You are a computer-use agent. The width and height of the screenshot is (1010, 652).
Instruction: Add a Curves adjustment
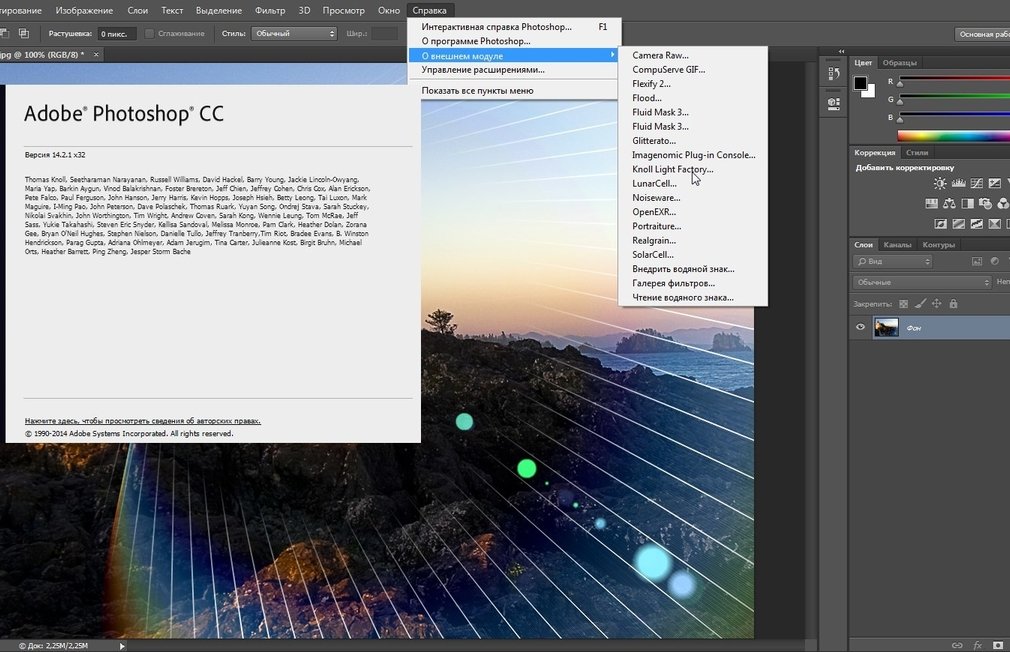tap(977, 184)
